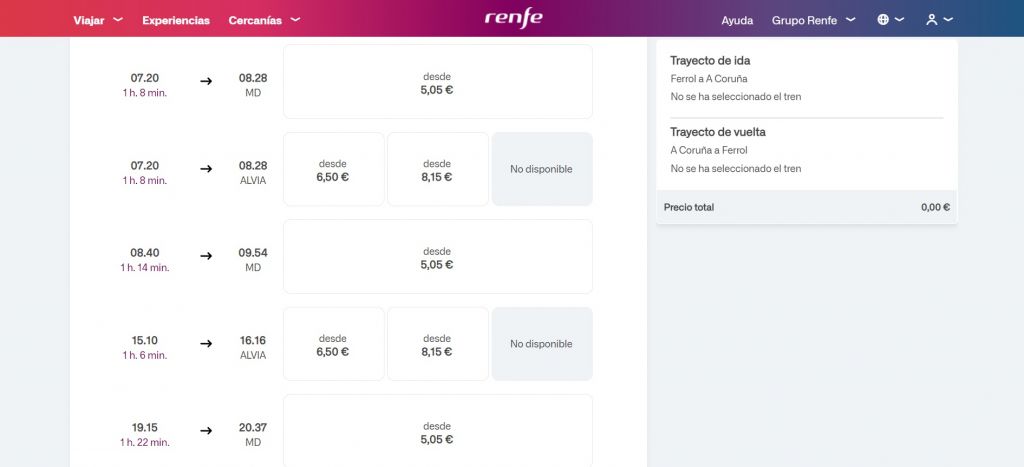The image size is (1024, 467).
Task: Expand the Viajar dropdown menu
Action: [x=98, y=20]
